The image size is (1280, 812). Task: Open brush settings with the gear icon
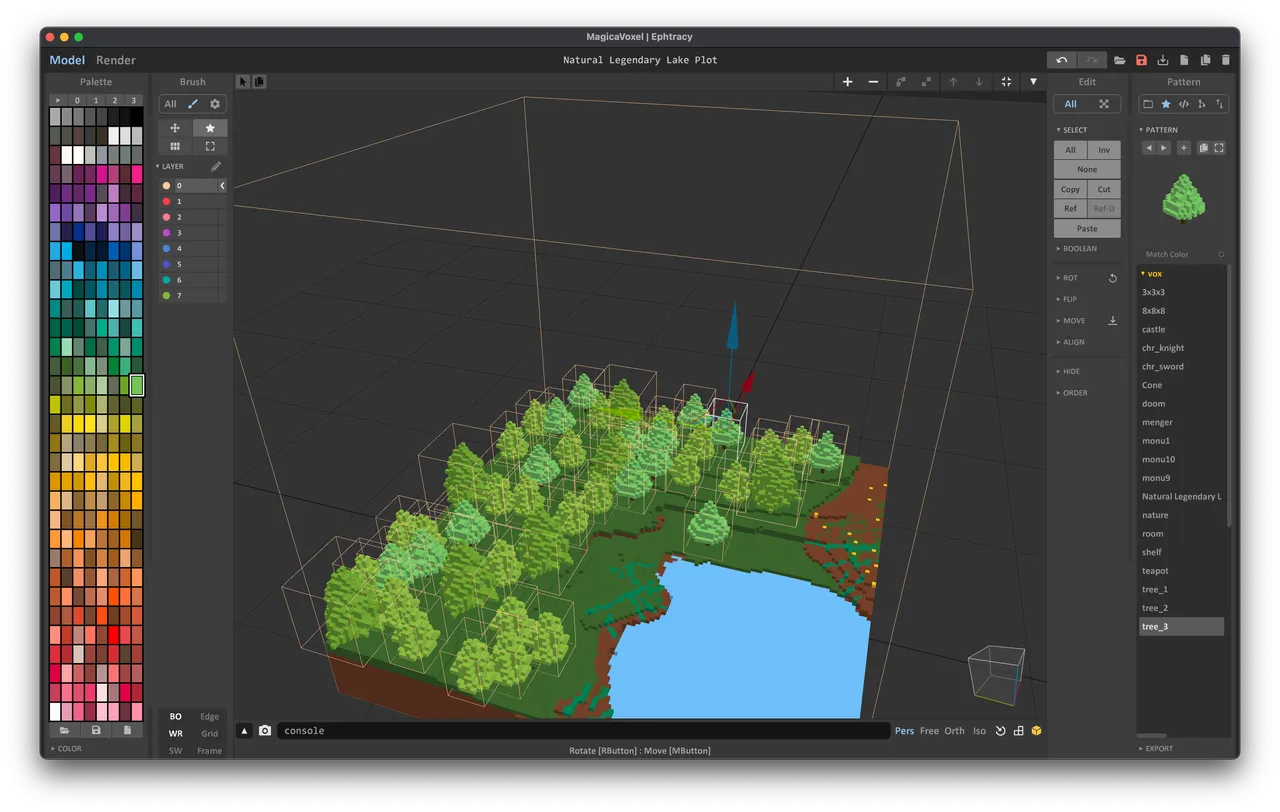tap(214, 104)
